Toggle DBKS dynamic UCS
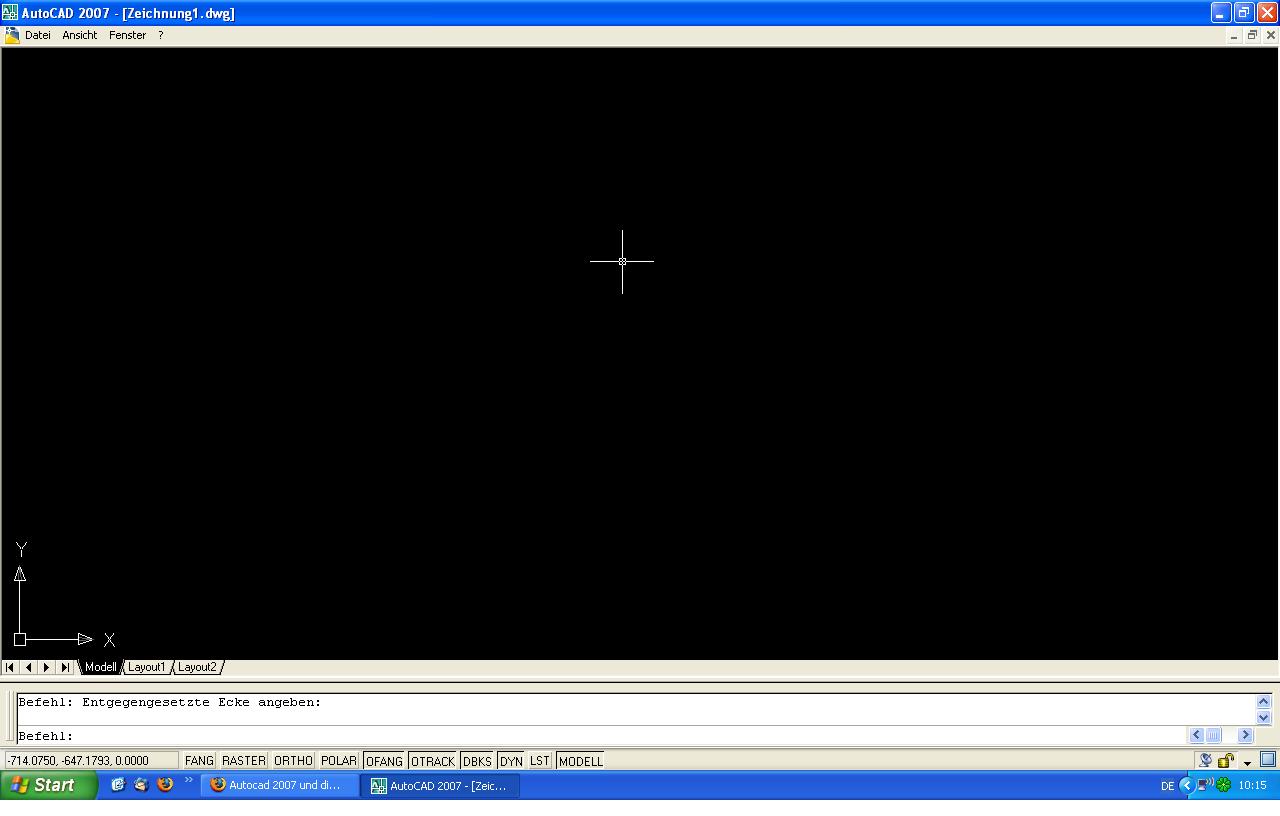 477,761
